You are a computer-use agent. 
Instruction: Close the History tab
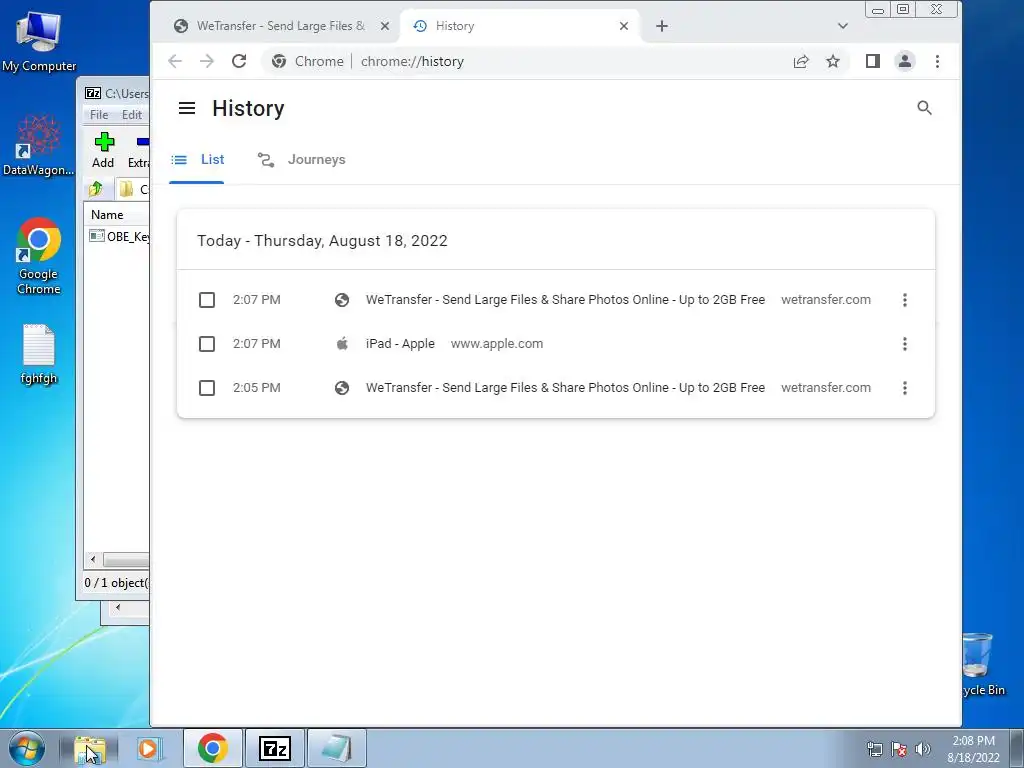pos(624,26)
